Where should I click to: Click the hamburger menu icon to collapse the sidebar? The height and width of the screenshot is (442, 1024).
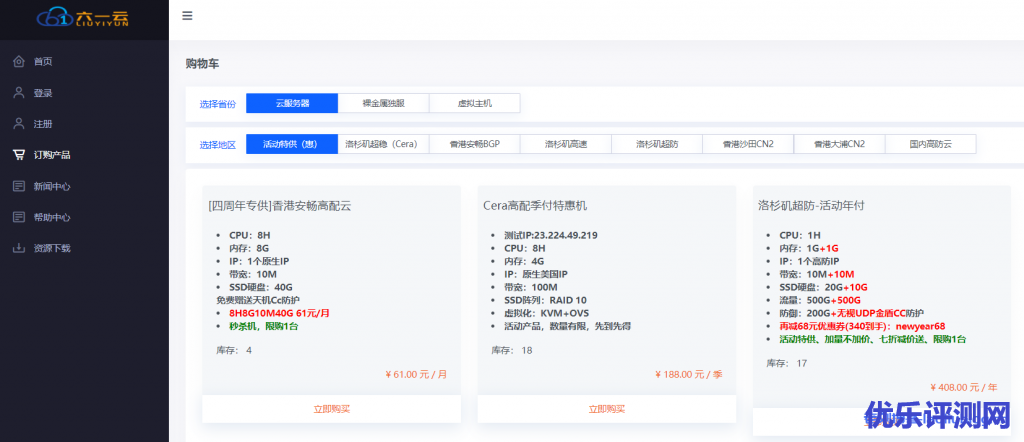(x=187, y=16)
